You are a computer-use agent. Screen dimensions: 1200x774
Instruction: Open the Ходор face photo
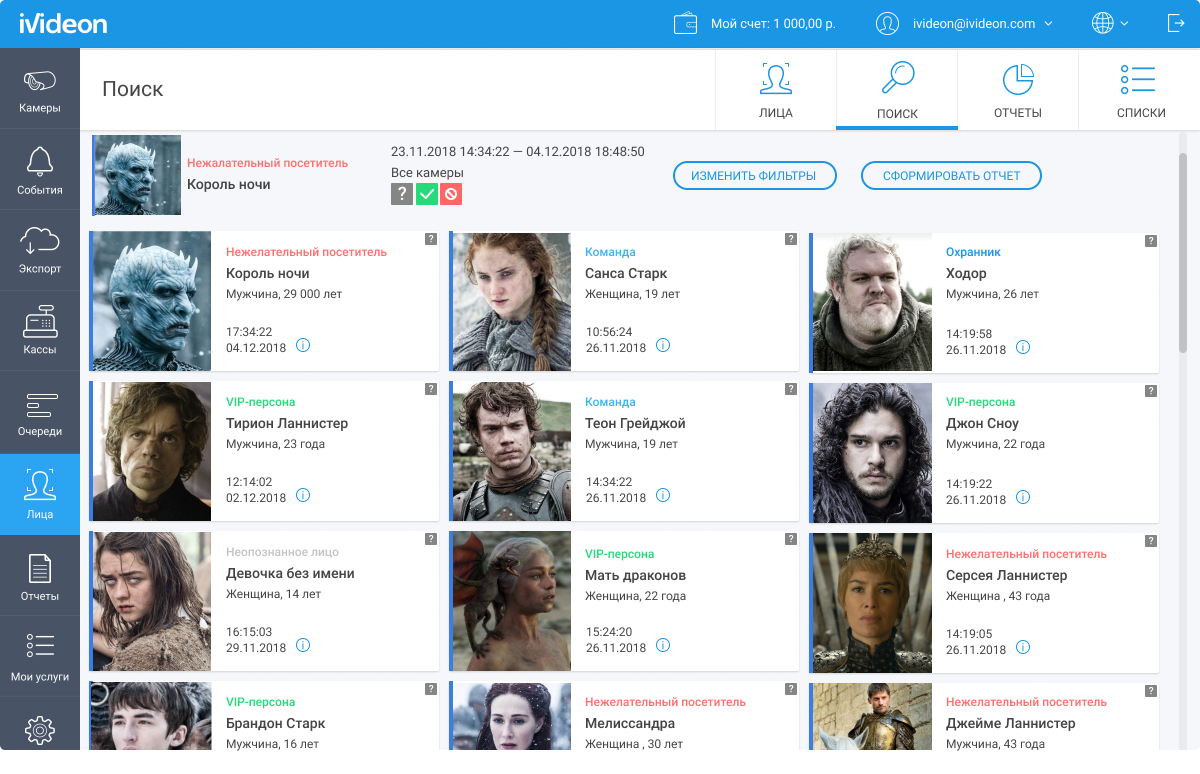(x=872, y=301)
